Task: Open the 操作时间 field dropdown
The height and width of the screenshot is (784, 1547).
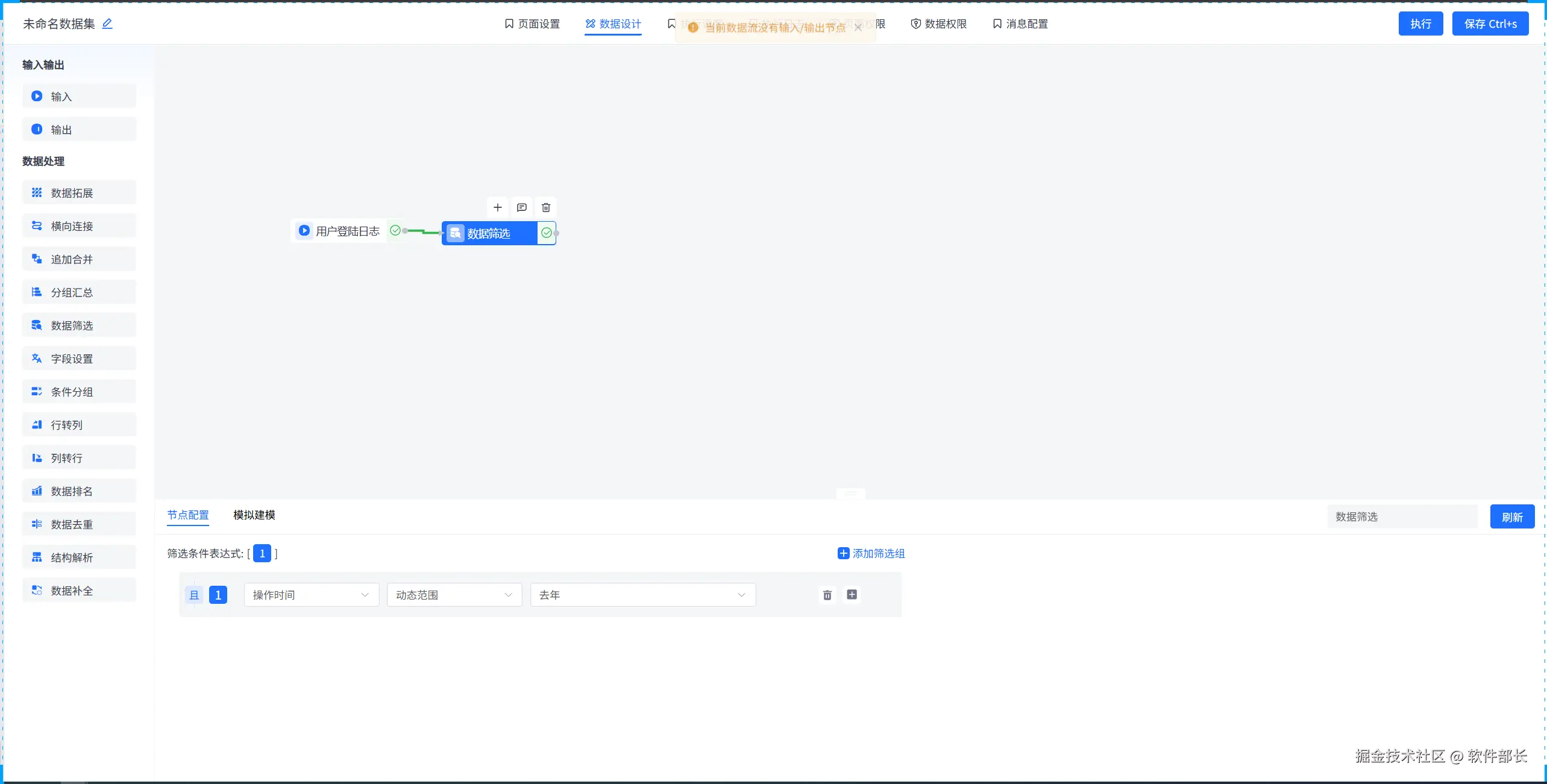Action: point(311,595)
